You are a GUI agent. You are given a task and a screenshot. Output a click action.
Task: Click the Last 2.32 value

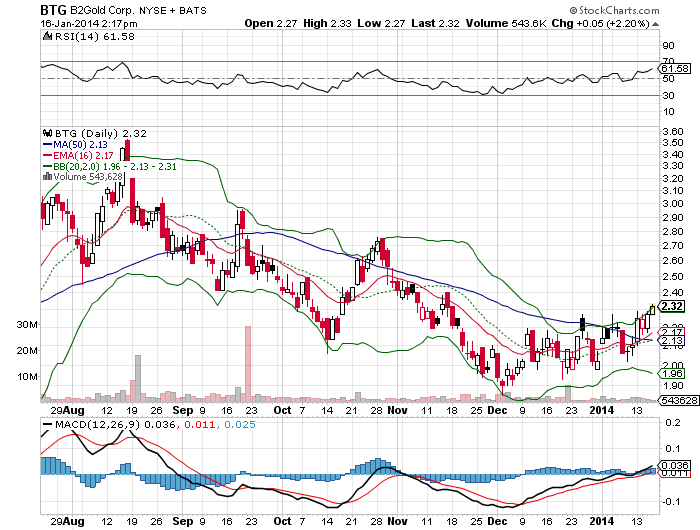[x=435, y=23]
